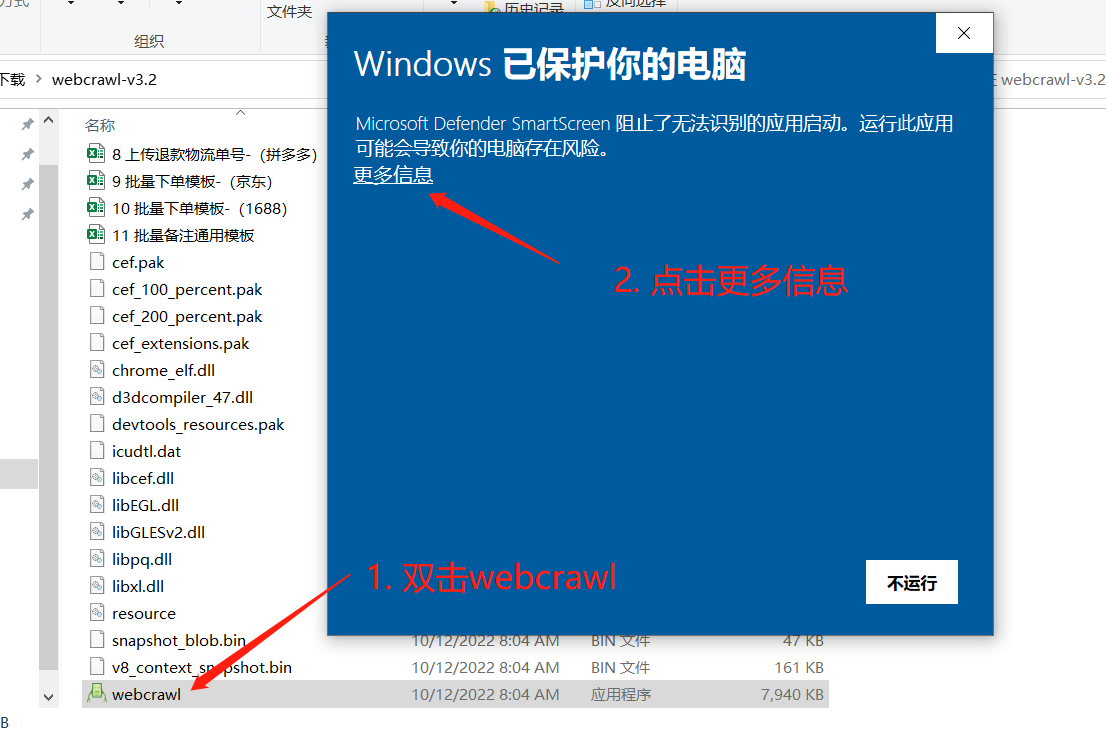1106x735 pixels.
Task: Select the resource file icon
Action: tap(97, 612)
